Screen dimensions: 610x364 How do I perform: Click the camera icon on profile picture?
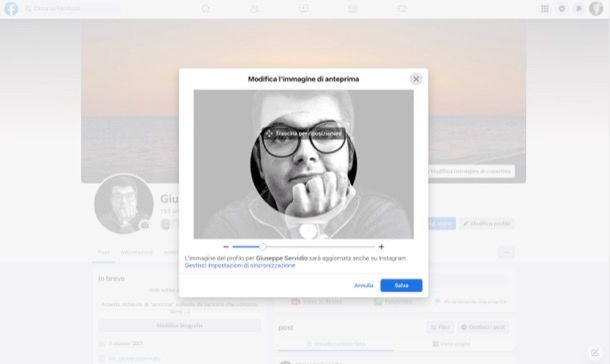click(145, 225)
